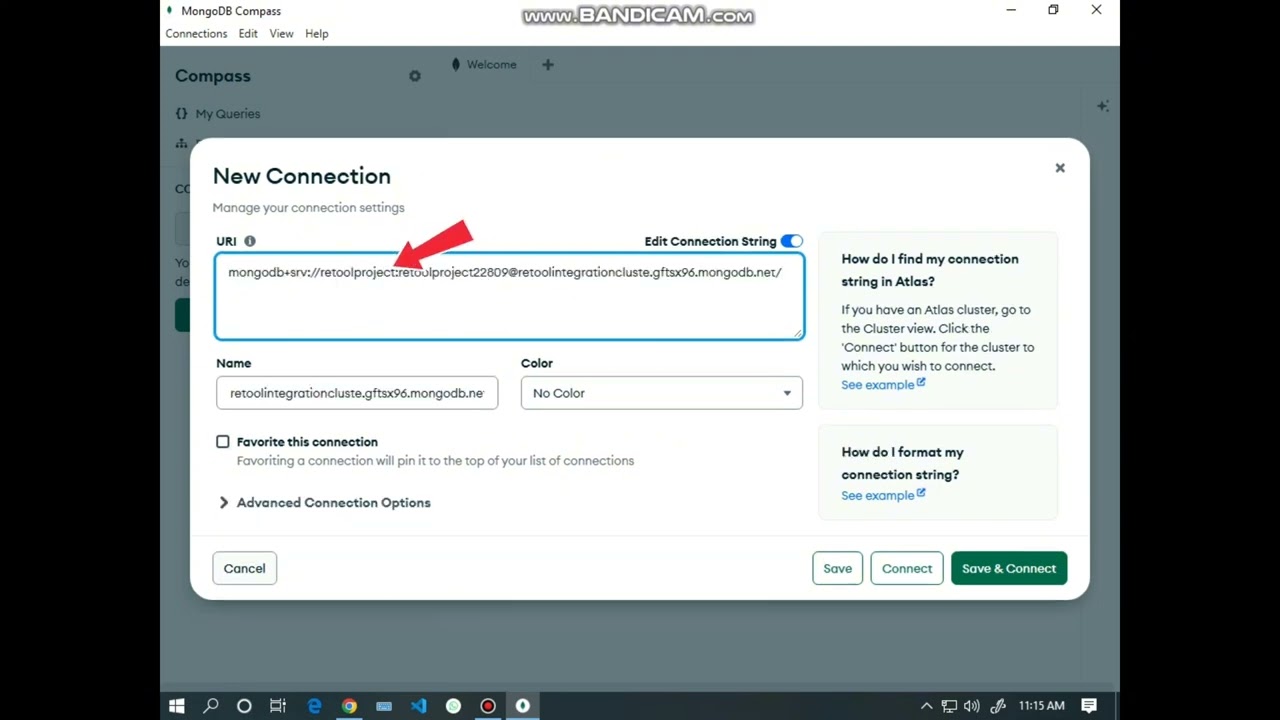Show hidden tray icons chevron
The height and width of the screenshot is (720, 1280).
[x=927, y=706]
